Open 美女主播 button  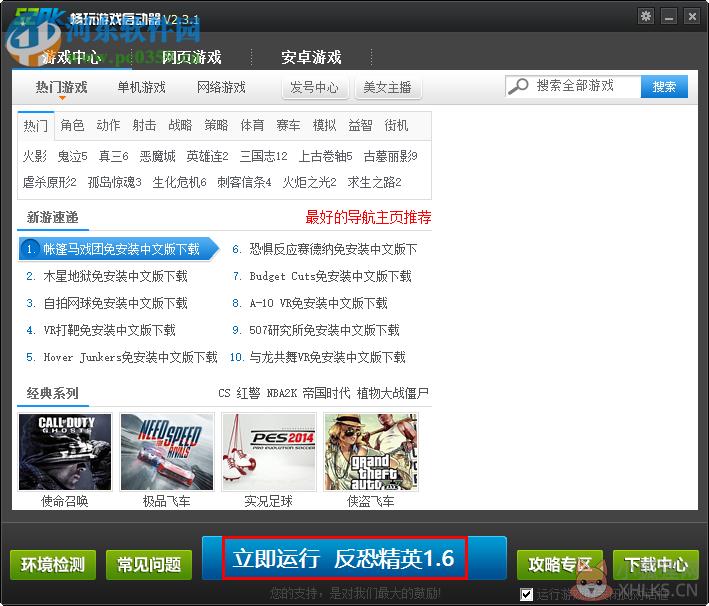[x=388, y=87]
